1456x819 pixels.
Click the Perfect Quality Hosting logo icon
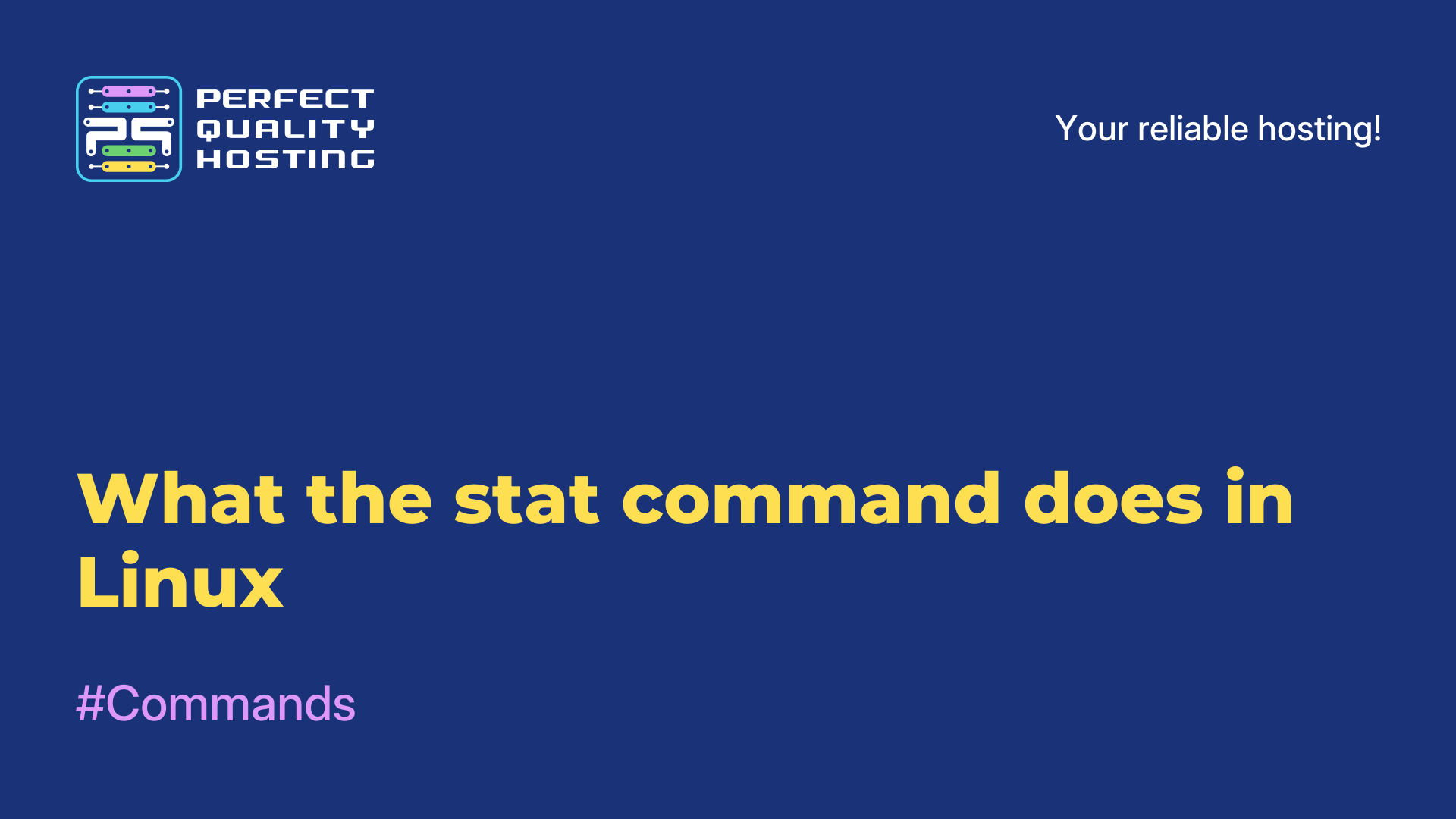[x=128, y=127]
